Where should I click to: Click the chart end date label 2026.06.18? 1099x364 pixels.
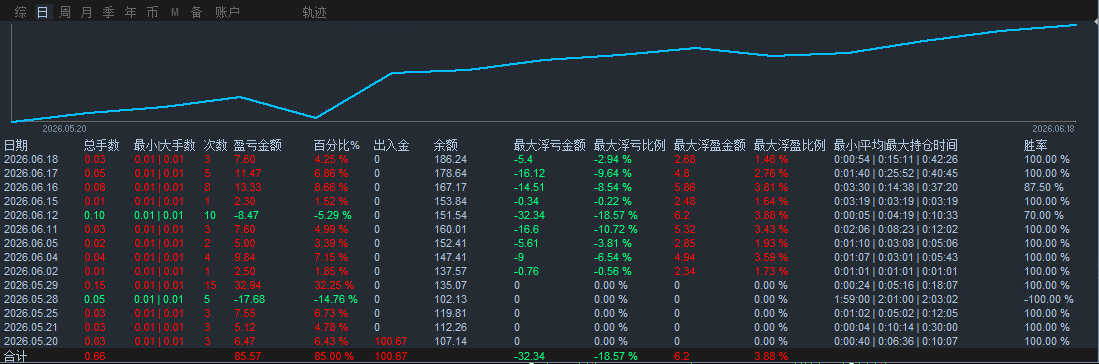(x=1053, y=128)
